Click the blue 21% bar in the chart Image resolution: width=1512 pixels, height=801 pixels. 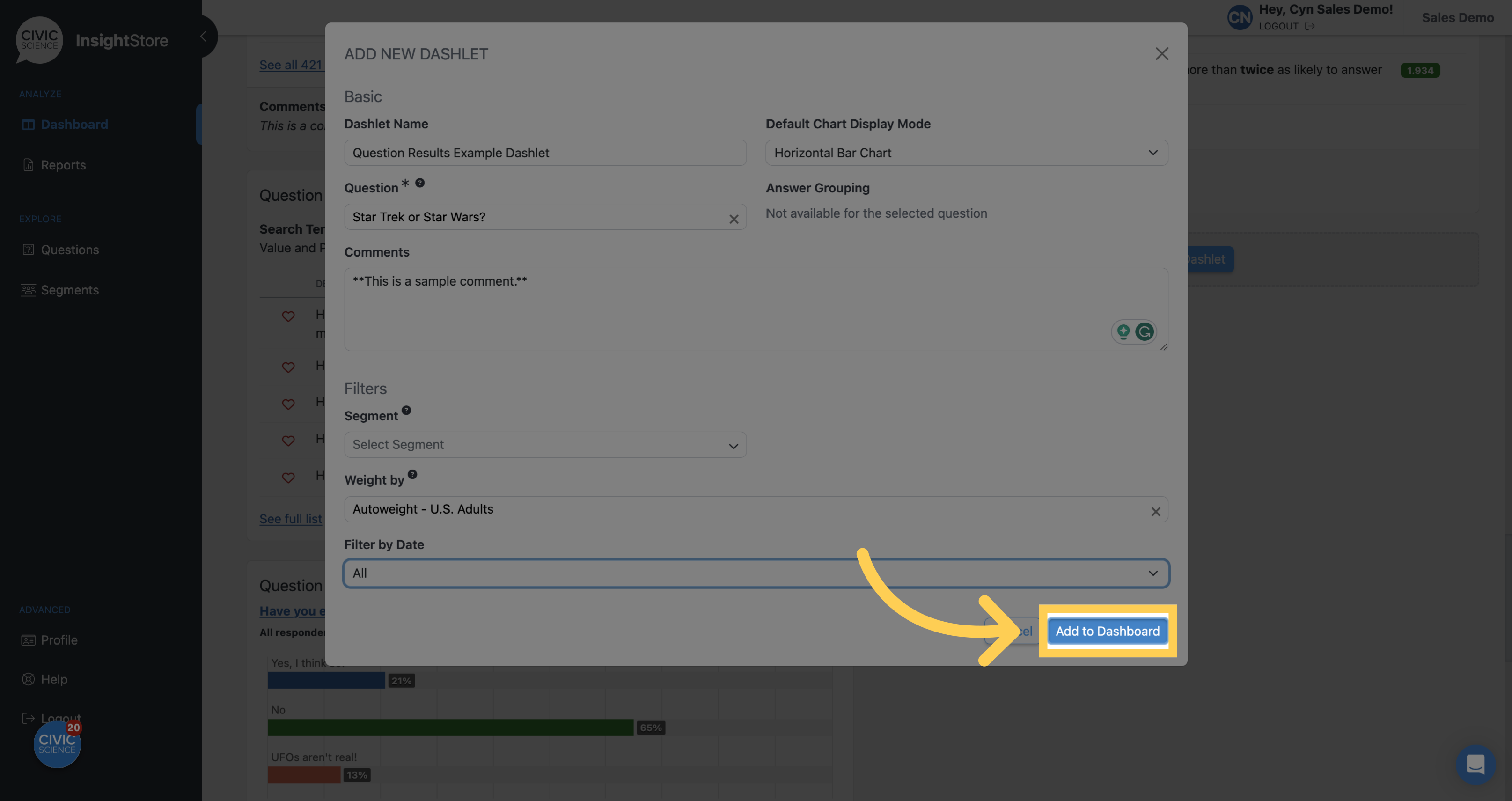[326, 681]
